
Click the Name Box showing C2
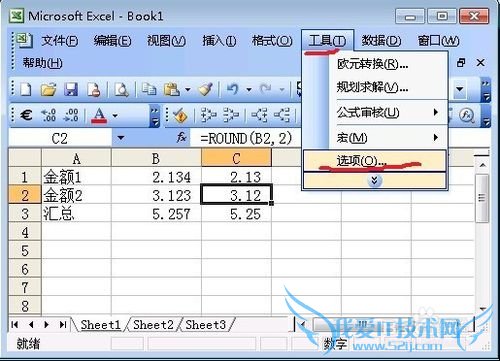[60, 138]
